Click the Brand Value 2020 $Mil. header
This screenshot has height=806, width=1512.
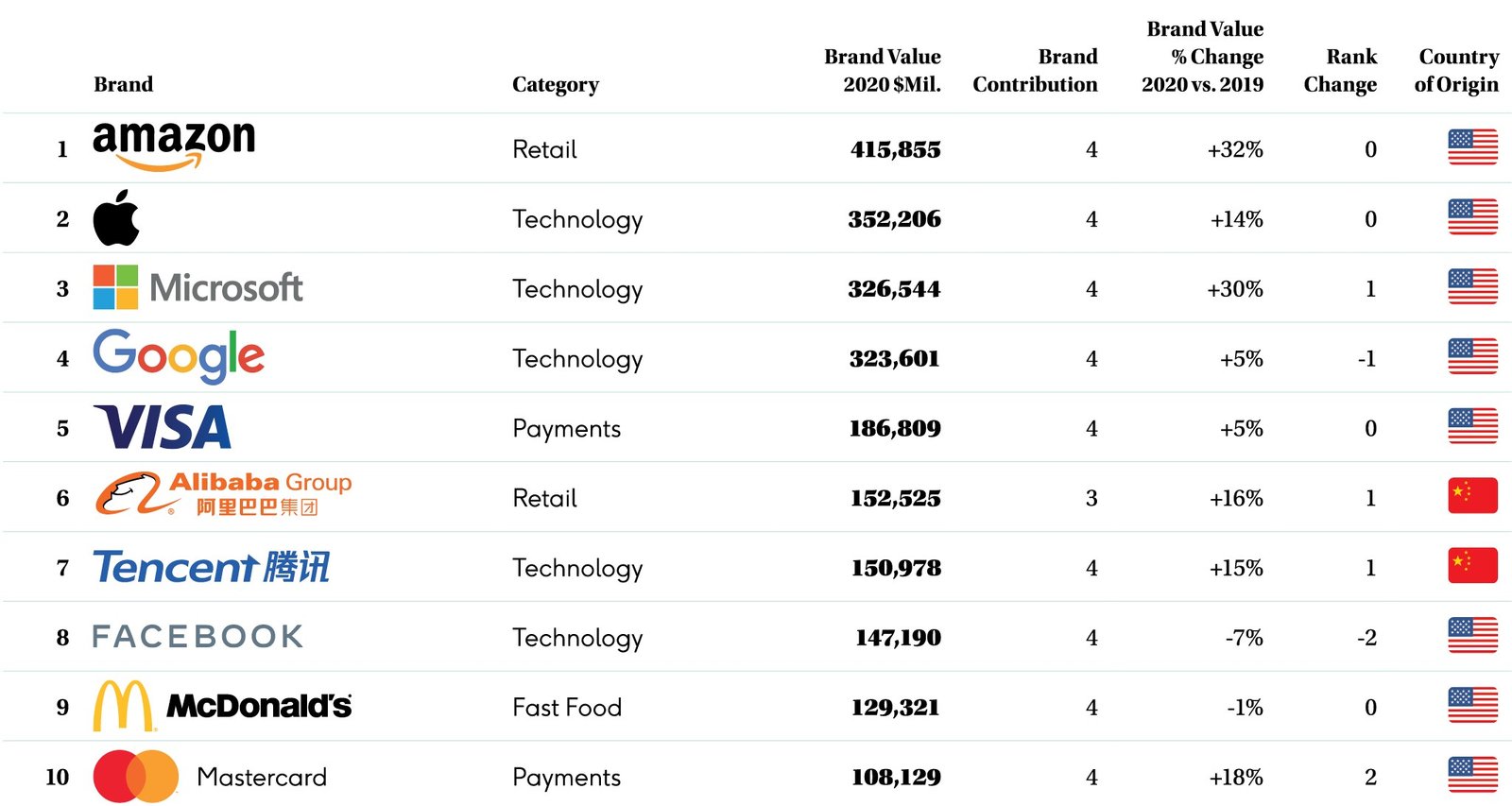pyautogui.click(x=882, y=71)
